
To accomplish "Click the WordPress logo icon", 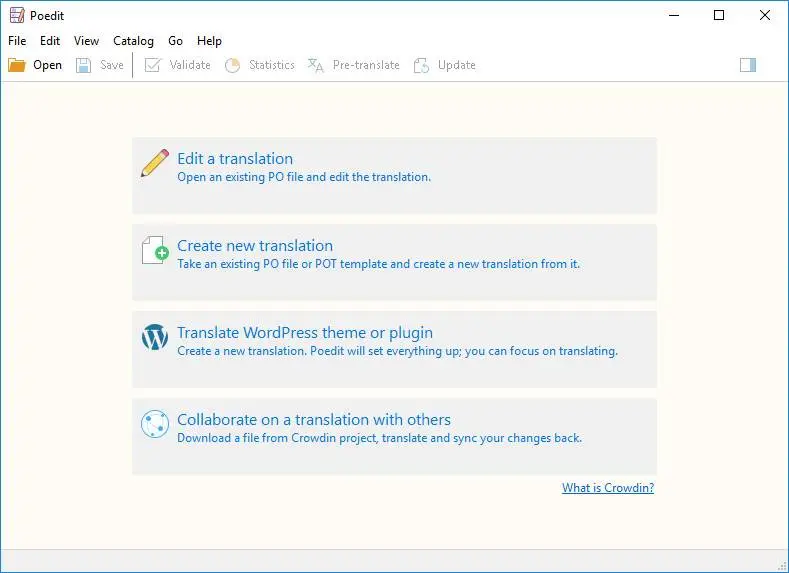I will (154, 337).
